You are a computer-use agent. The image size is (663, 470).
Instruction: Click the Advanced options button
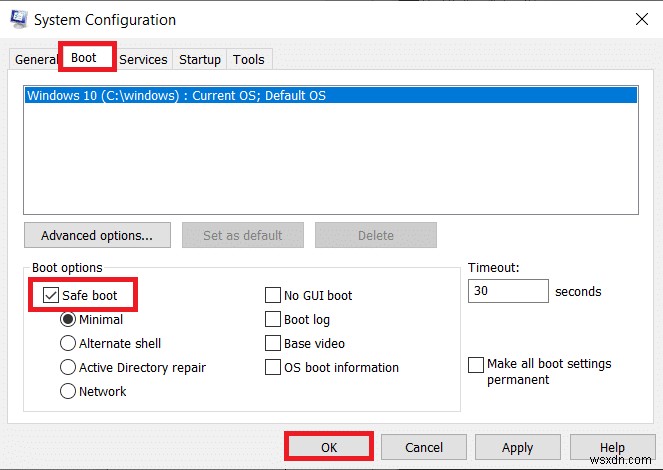coord(97,236)
